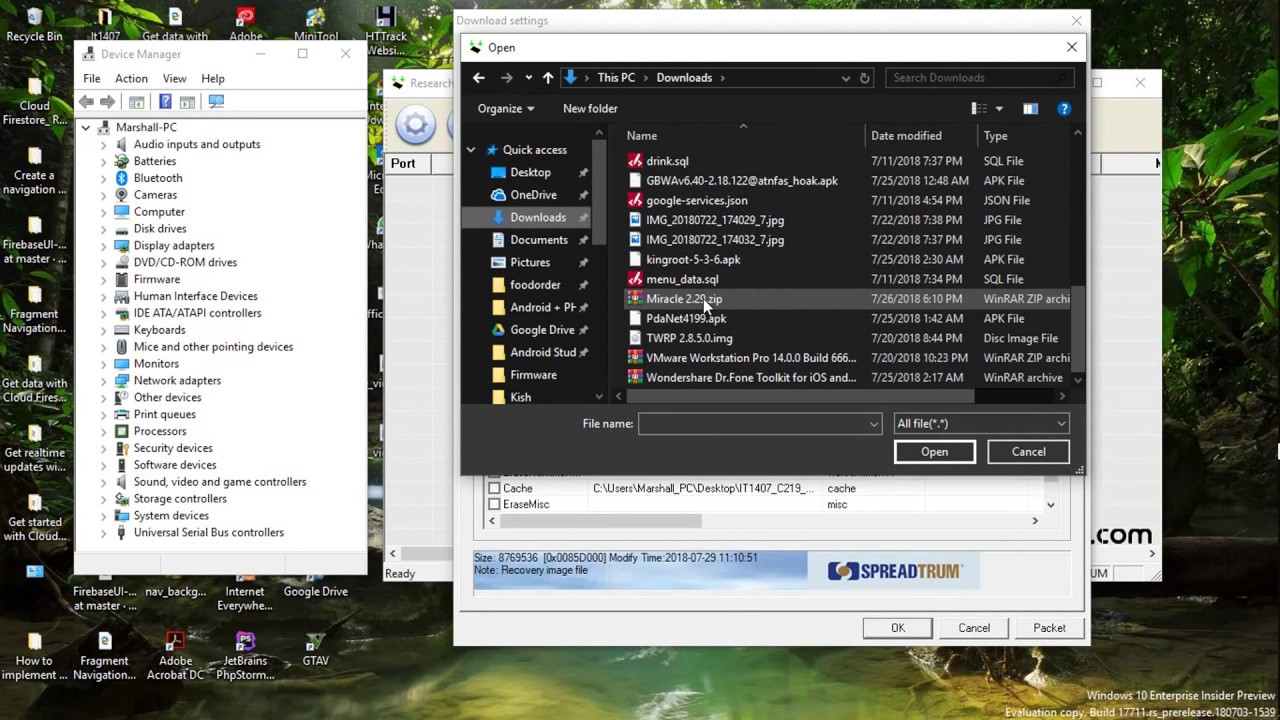Screen dimensions: 1280x720
Task: Click Cancel in the Open dialog
Action: (x=1028, y=452)
